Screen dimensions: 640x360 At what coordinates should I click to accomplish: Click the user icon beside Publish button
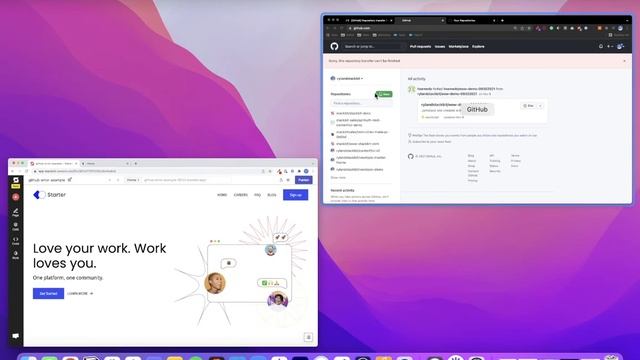point(281,180)
